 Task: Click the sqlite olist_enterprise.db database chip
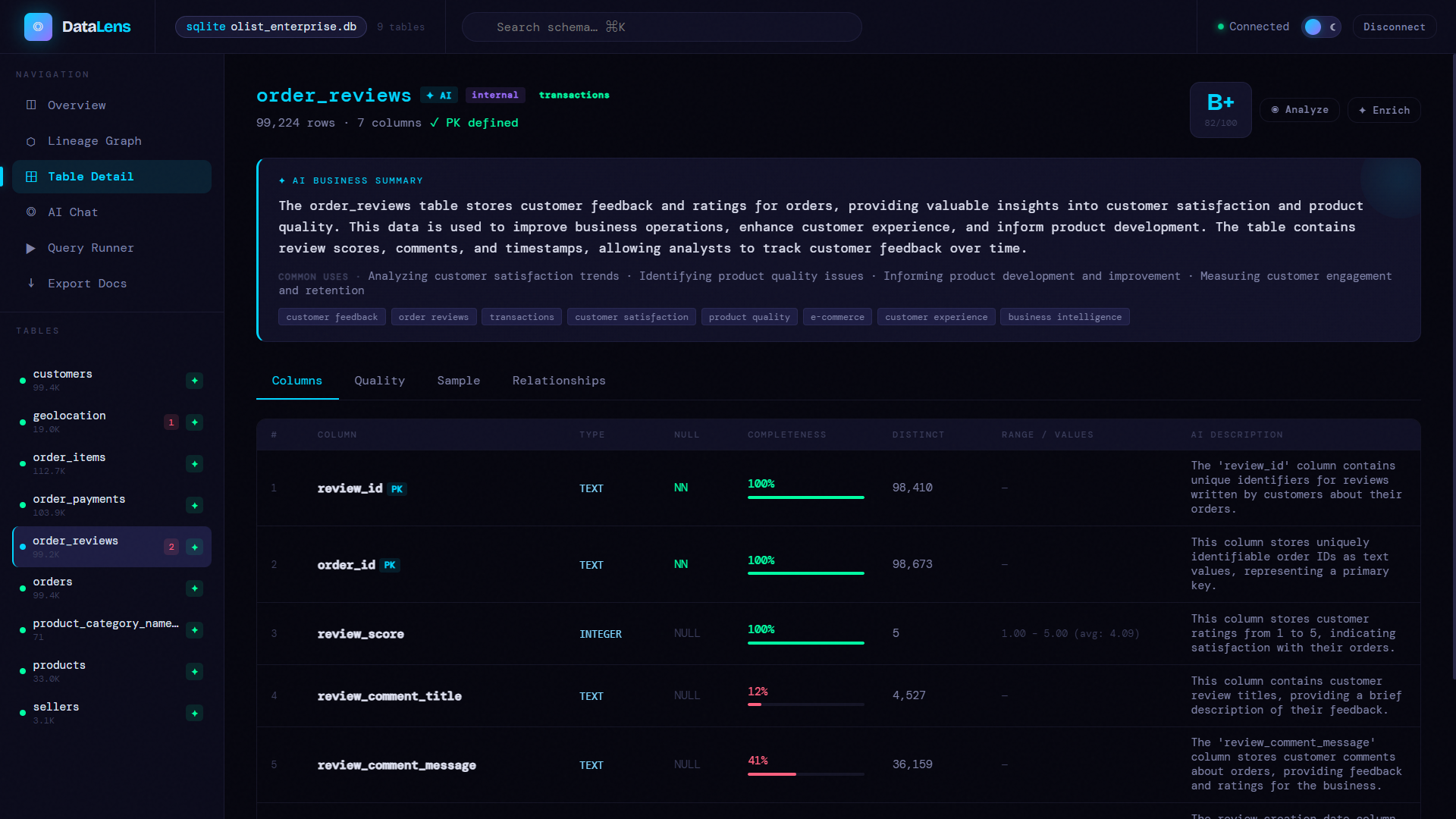(x=271, y=27)
